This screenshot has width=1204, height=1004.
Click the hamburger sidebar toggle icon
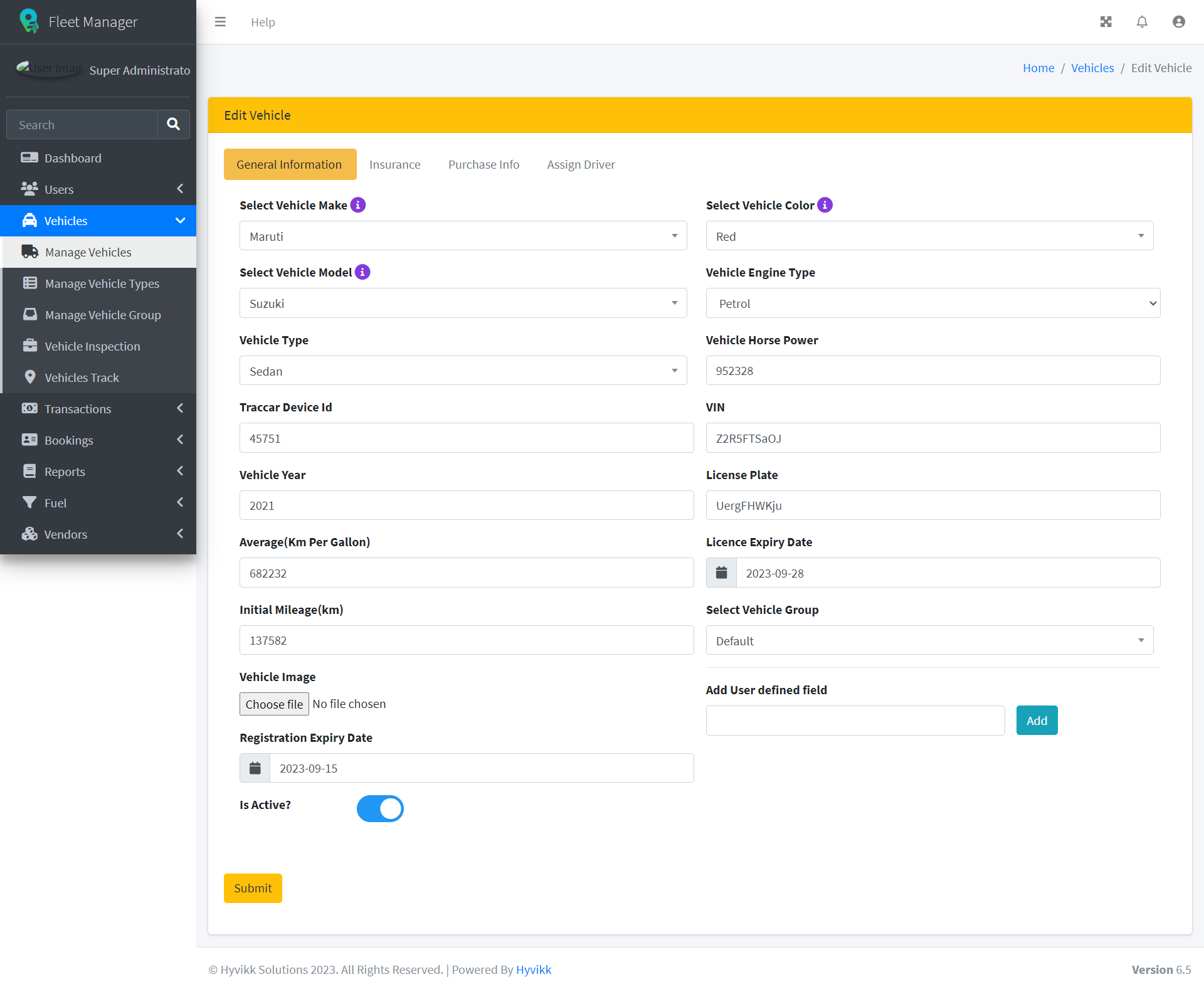(220, 22)
